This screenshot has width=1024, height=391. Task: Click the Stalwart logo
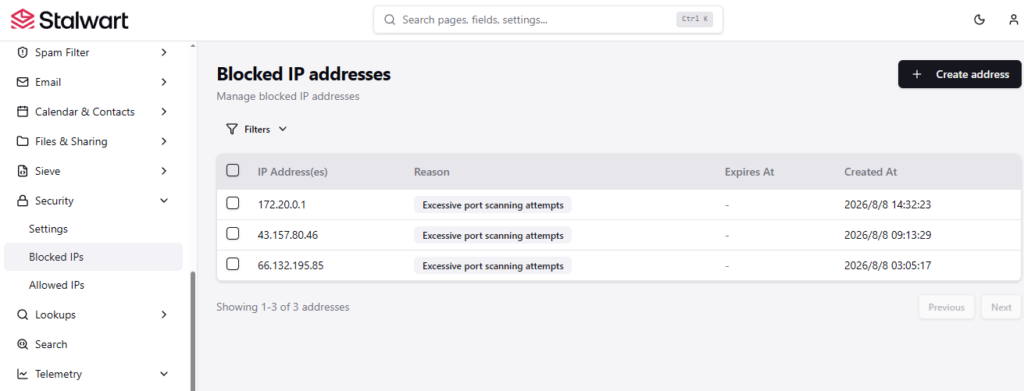(70, 20)
